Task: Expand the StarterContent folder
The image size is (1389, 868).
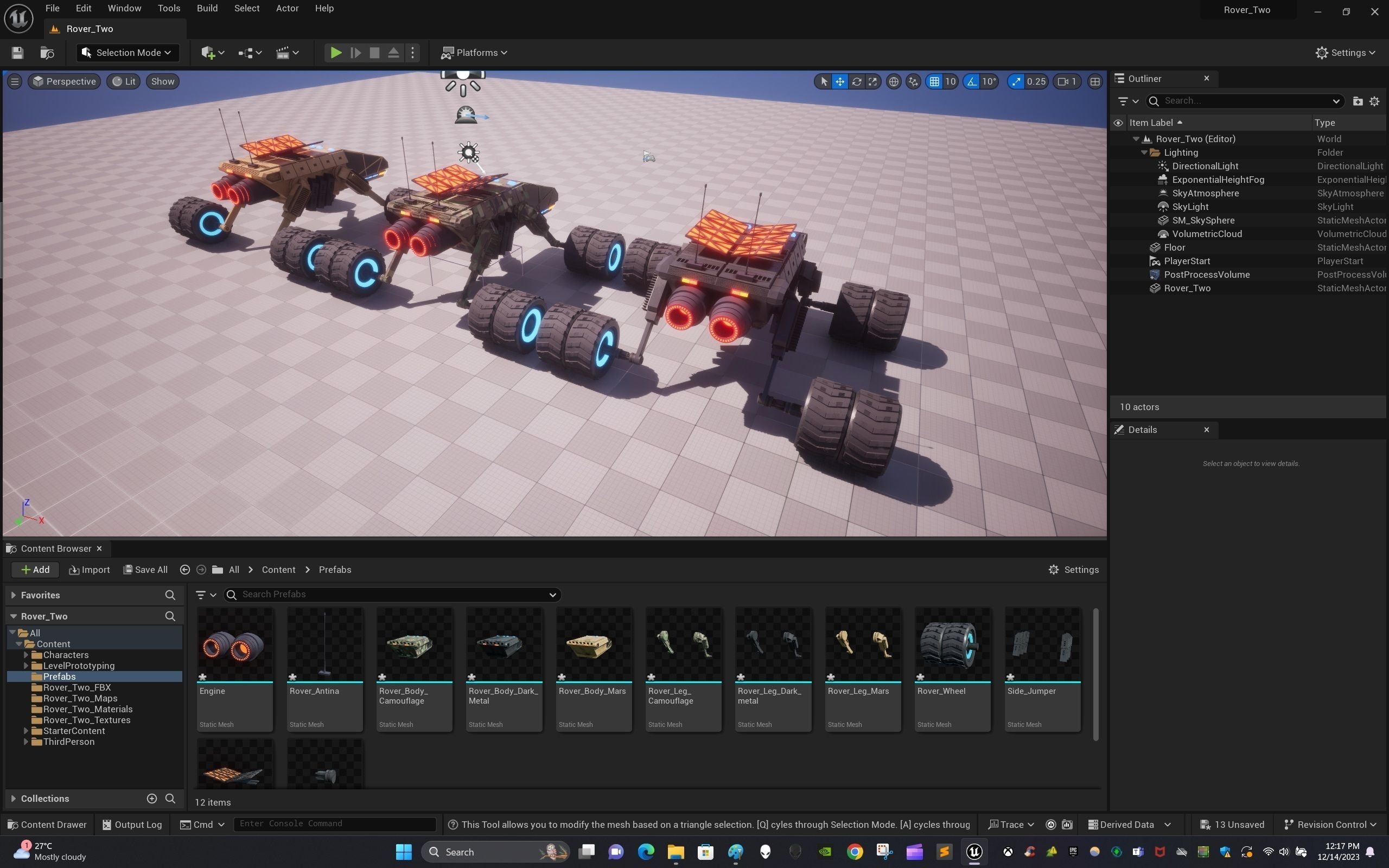Action: (26, 731)
